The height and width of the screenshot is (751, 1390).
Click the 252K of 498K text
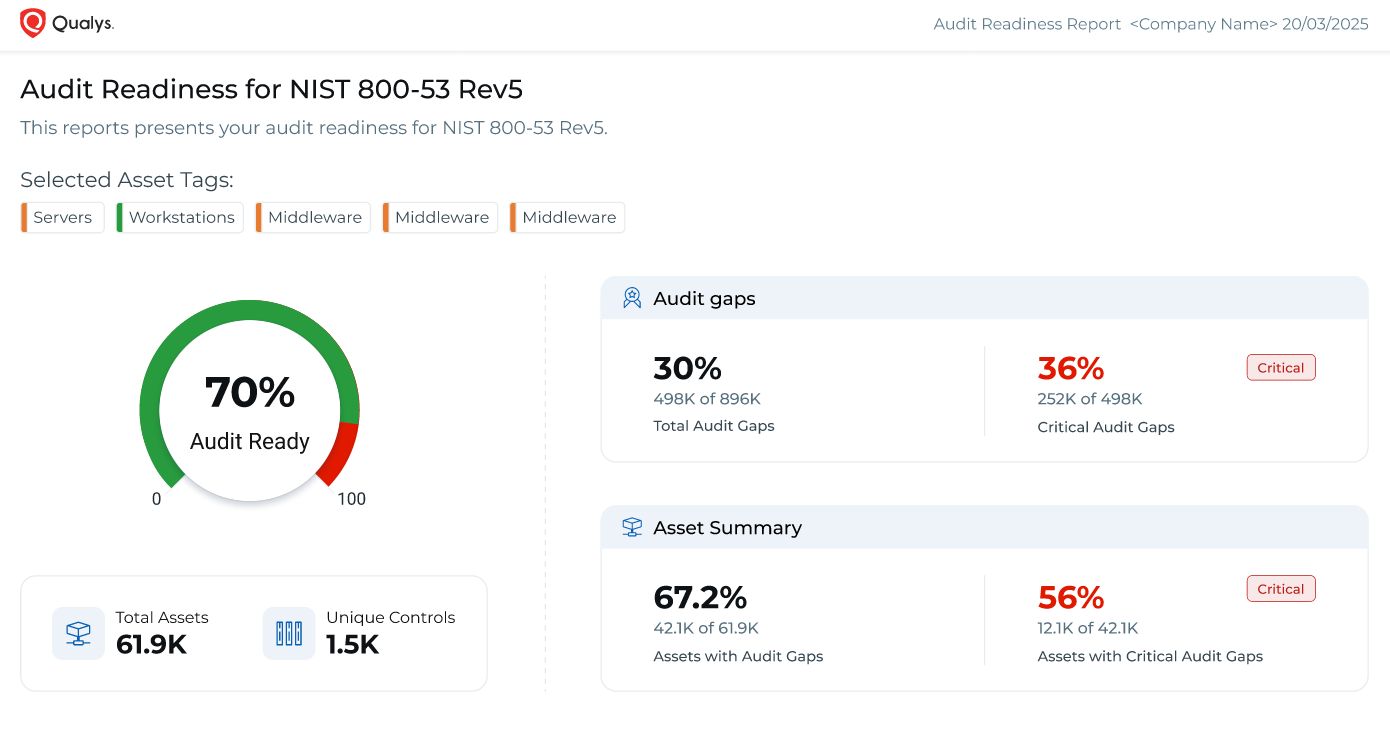click(x=1090, y=399)
